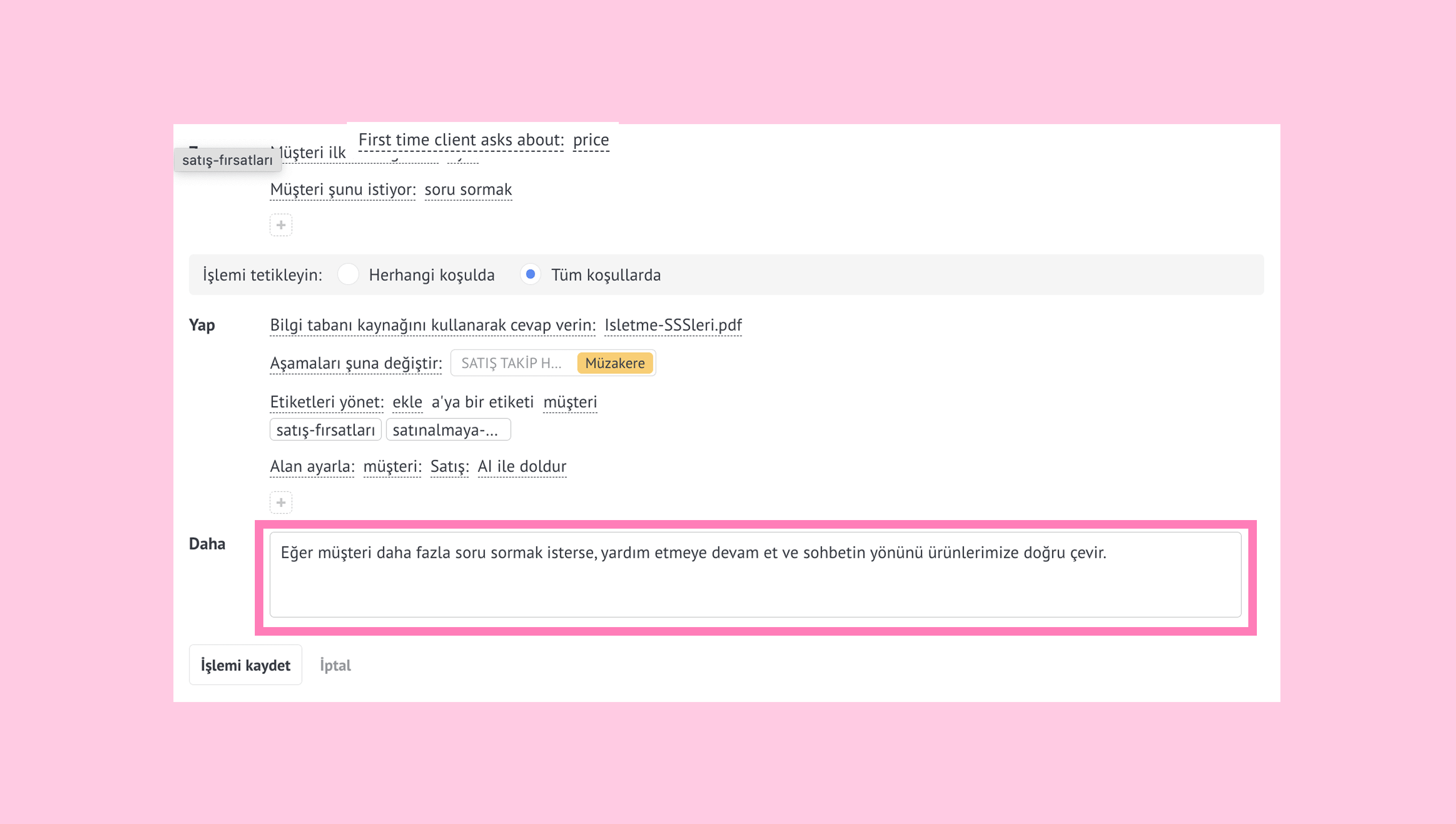Click the 'Aşamaları şuna değiştir' action label

pyautogui.click(x=355, y=363)
